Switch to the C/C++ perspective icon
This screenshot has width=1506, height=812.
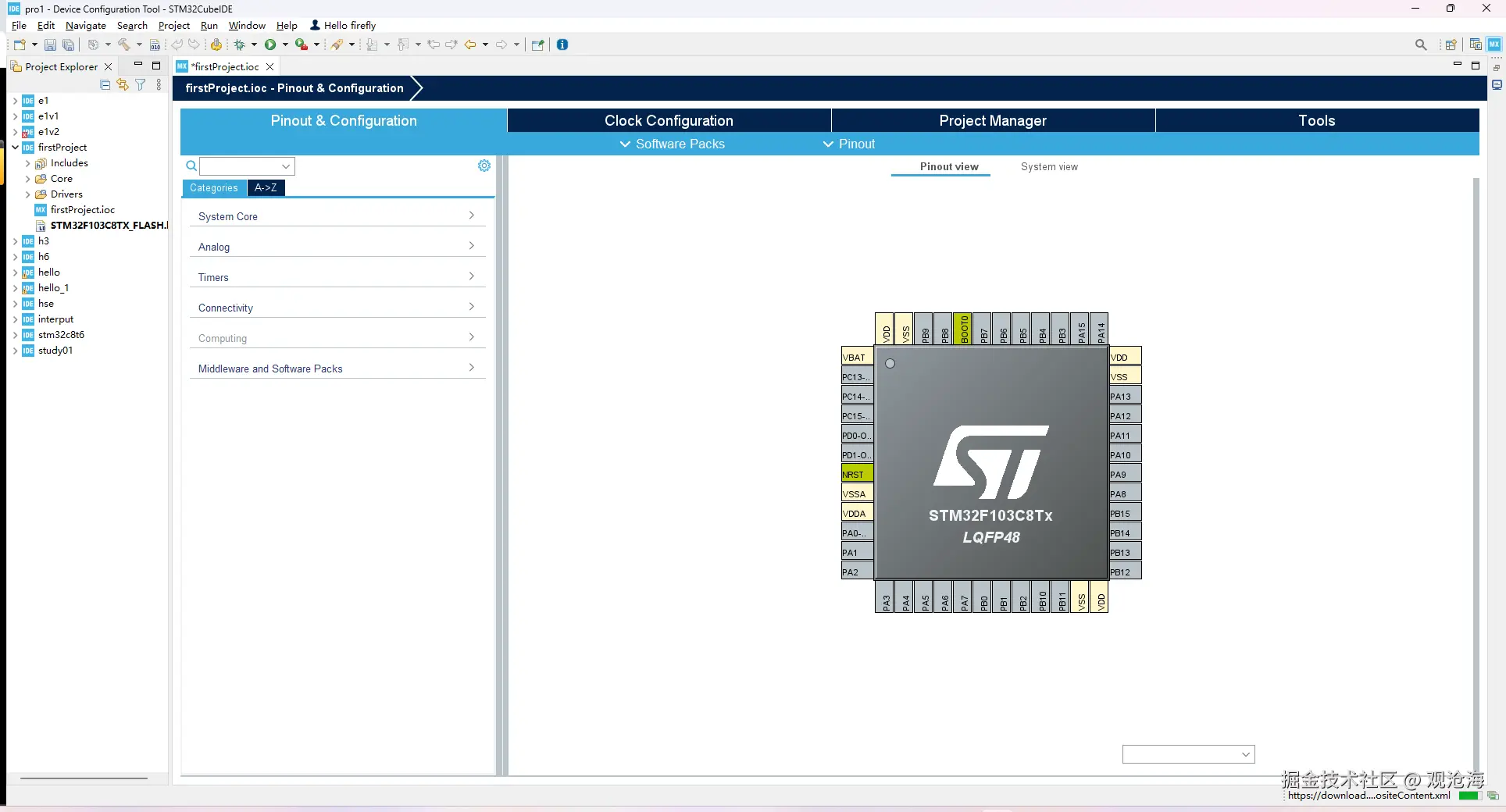pyautogui.click(x=1476, y=45)
